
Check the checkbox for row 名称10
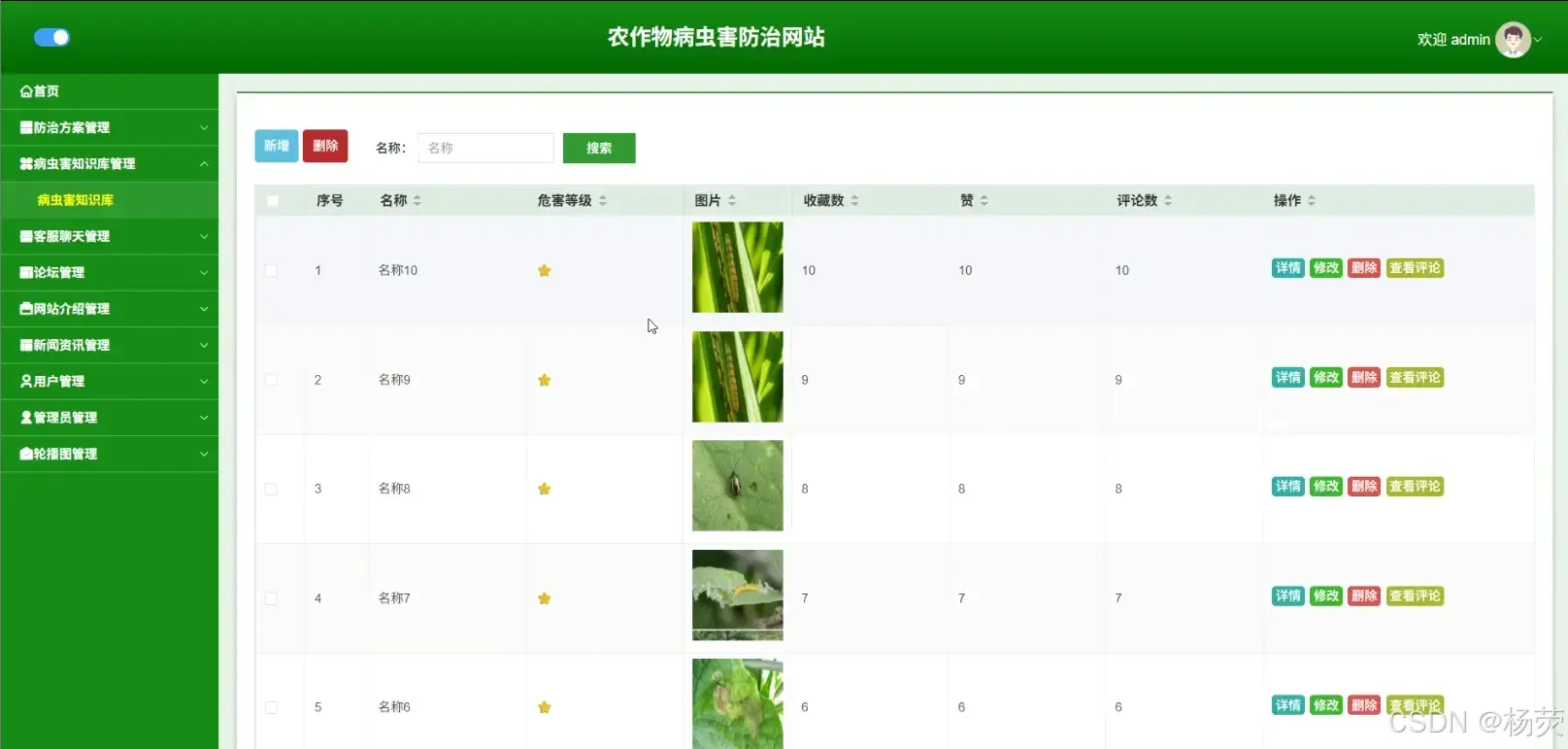click(x=271, y=271)
